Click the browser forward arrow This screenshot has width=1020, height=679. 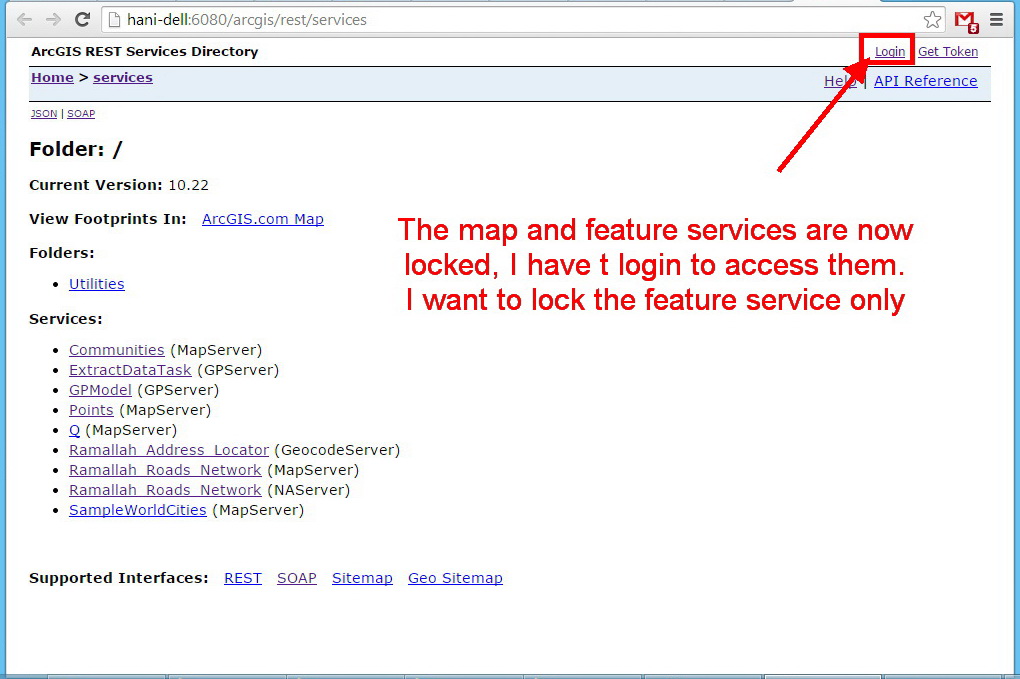tap(53, 20)
